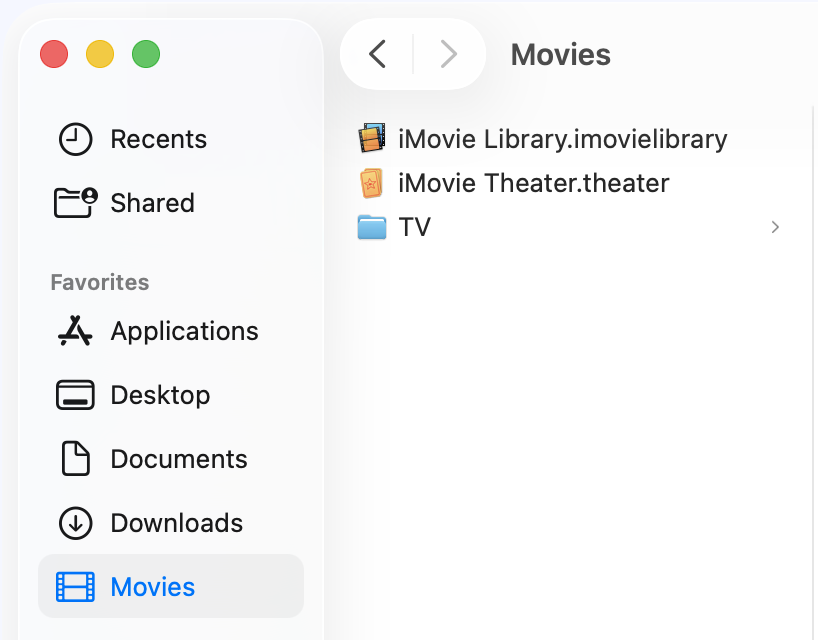Viewport: 818px width, 640px height.
Task: Click the Documents page icon
Action: pyautogui.click(x=75, y=459)
